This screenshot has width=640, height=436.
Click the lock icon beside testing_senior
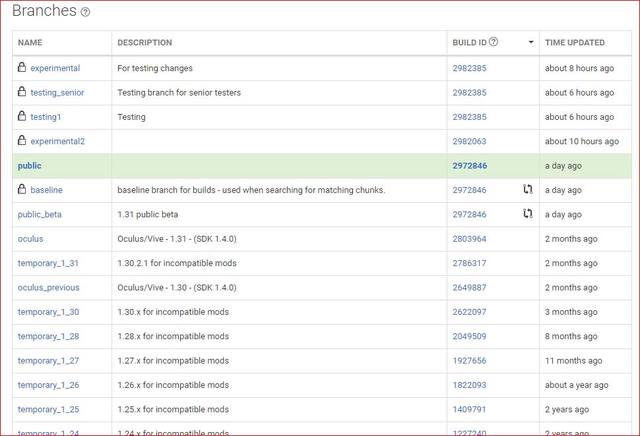(22, 92)
